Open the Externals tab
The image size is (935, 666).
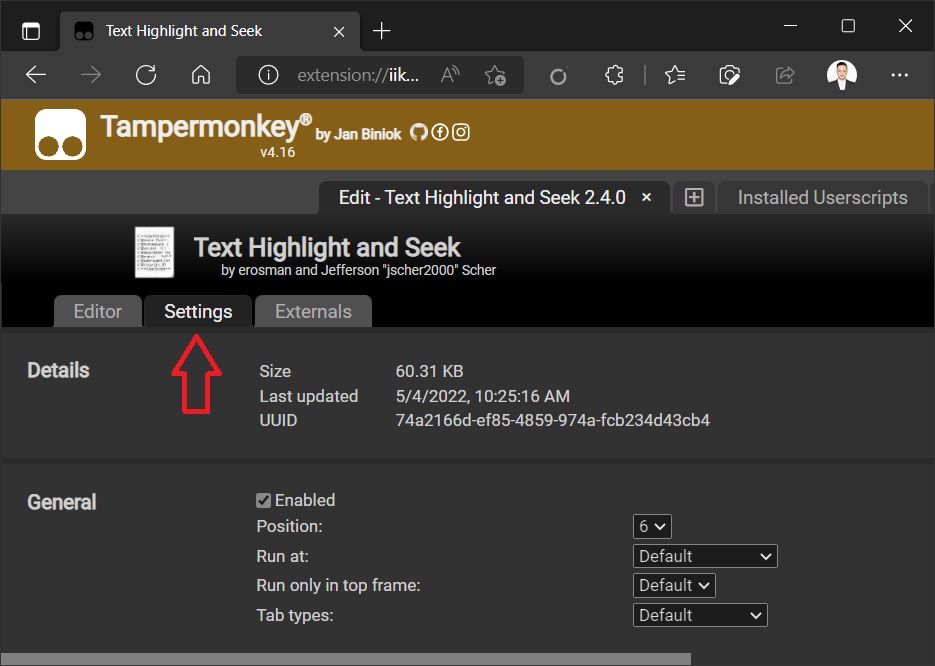point(313,311)
